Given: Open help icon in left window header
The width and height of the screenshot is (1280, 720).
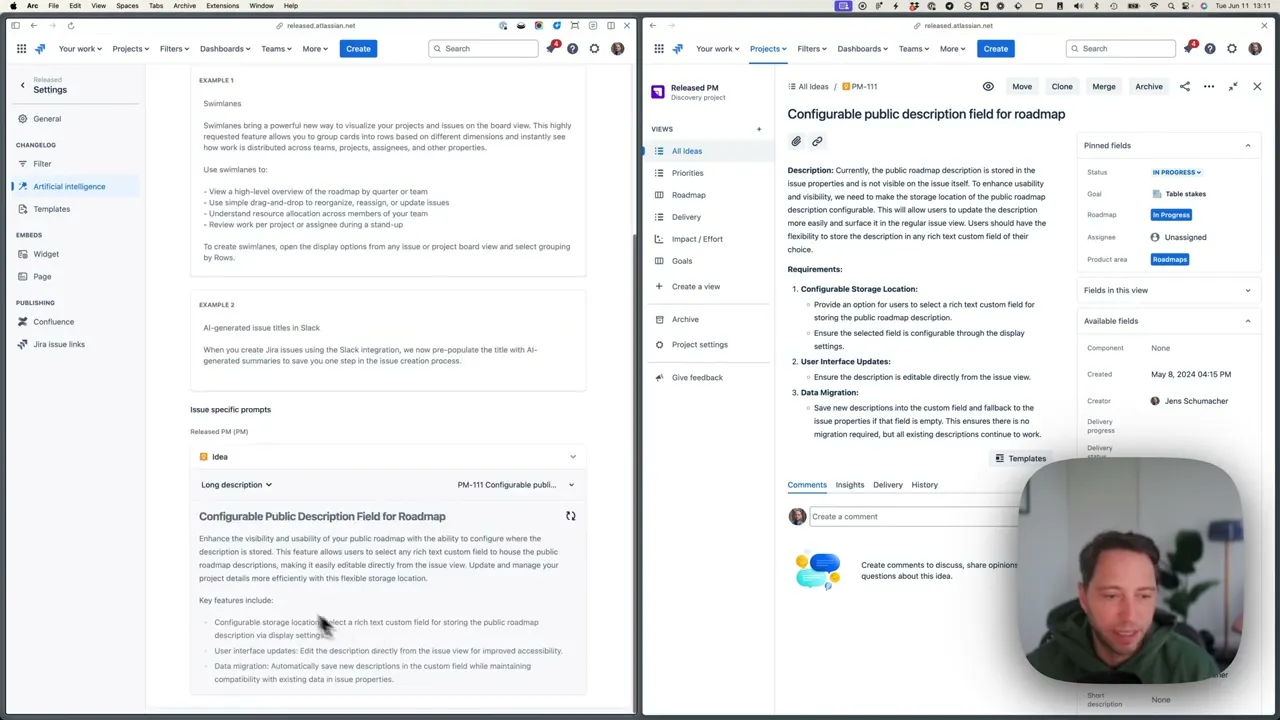Looking at the screenshot, I should [x=572, y=48].
